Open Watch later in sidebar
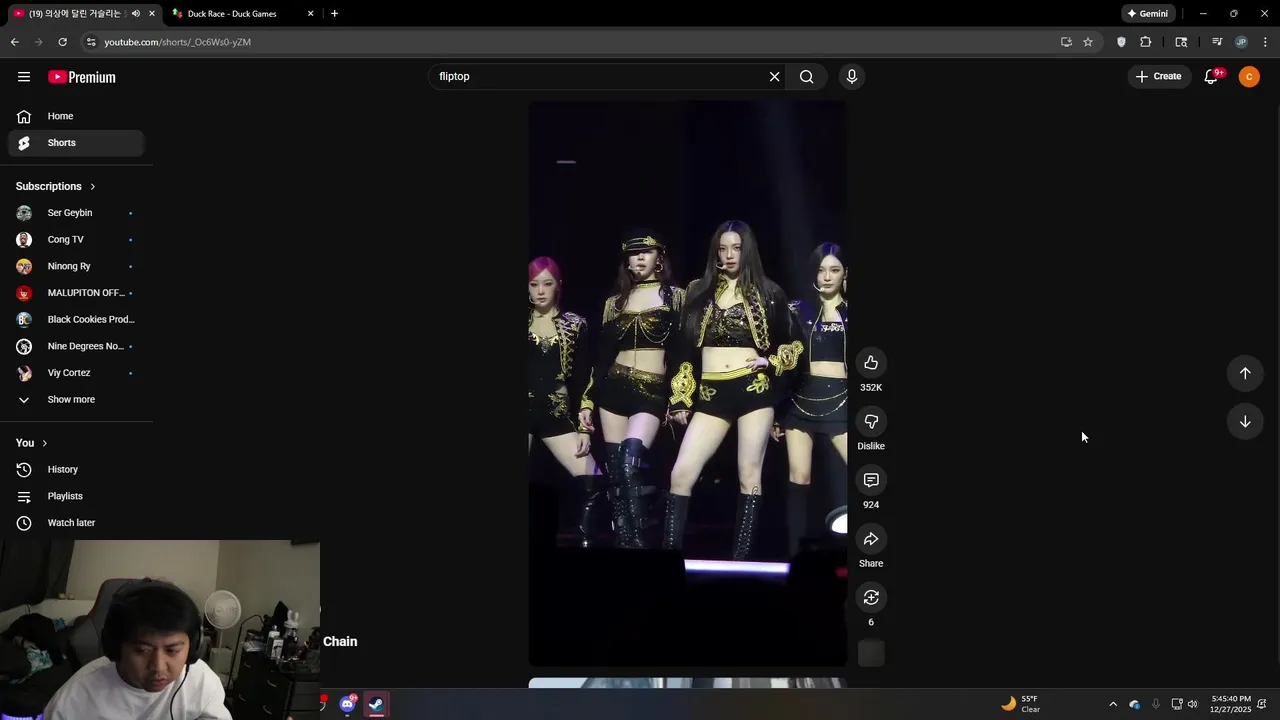 coord(76,523)
